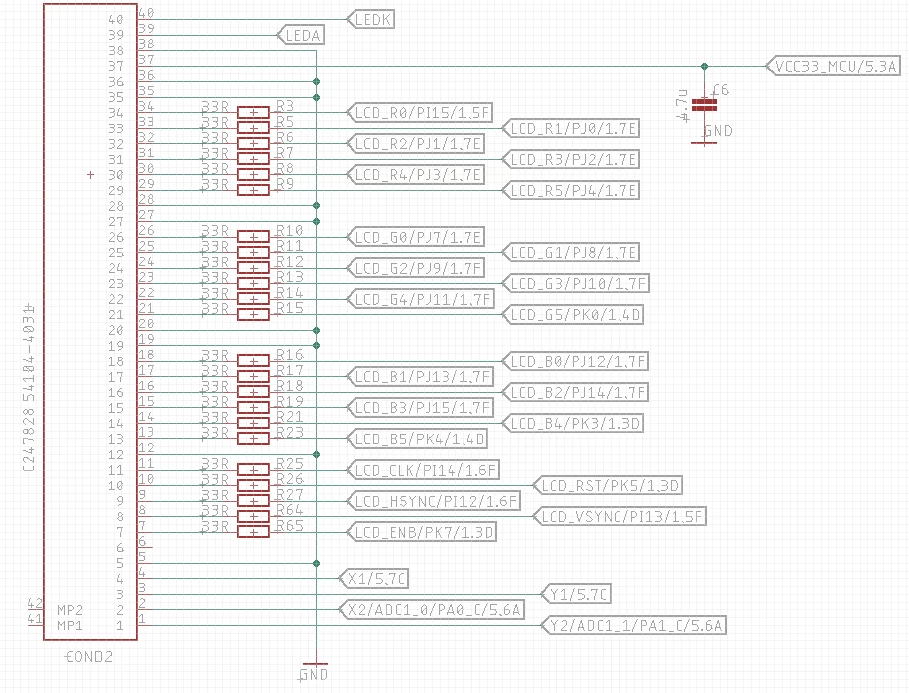Viewport: 909px width, 693px height.
Task: Select the CON02 connector name
Action: 89,657
